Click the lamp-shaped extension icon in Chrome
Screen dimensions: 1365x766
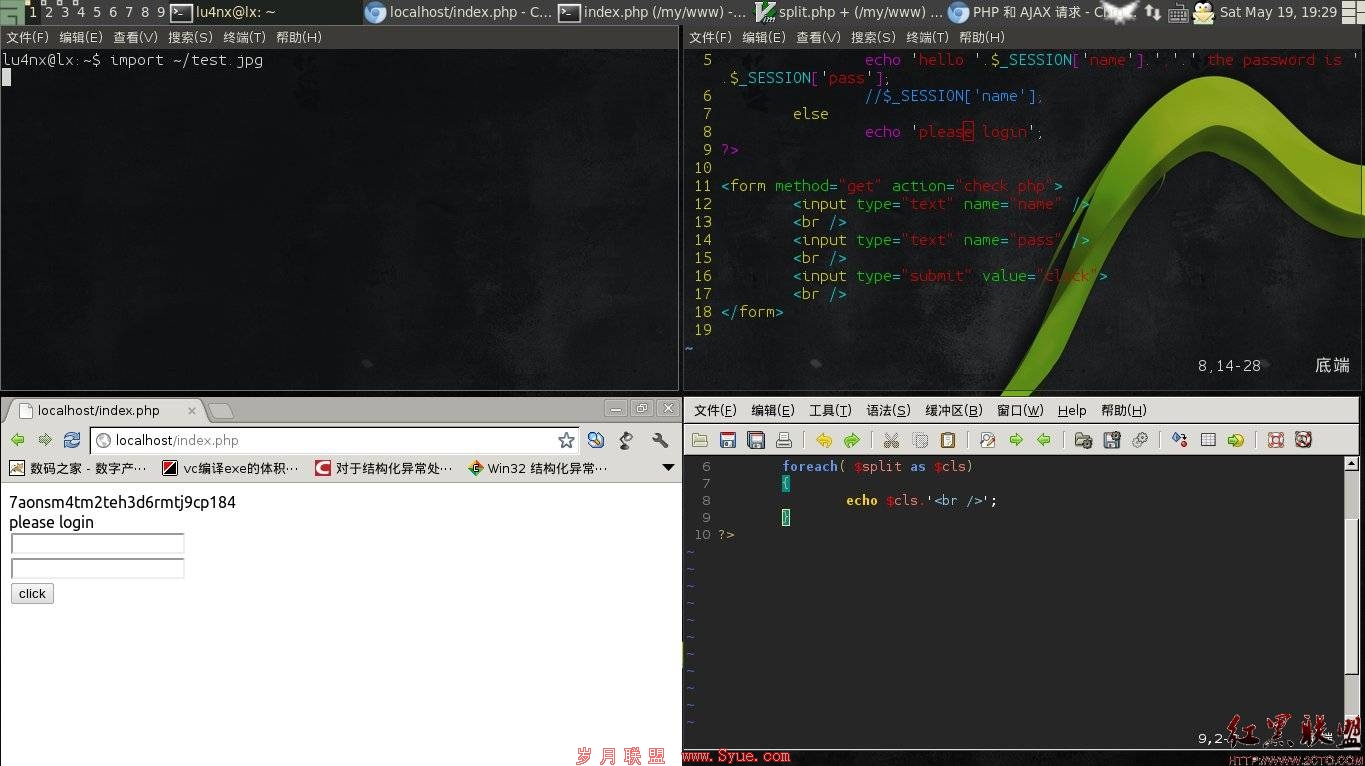[627, 440]
